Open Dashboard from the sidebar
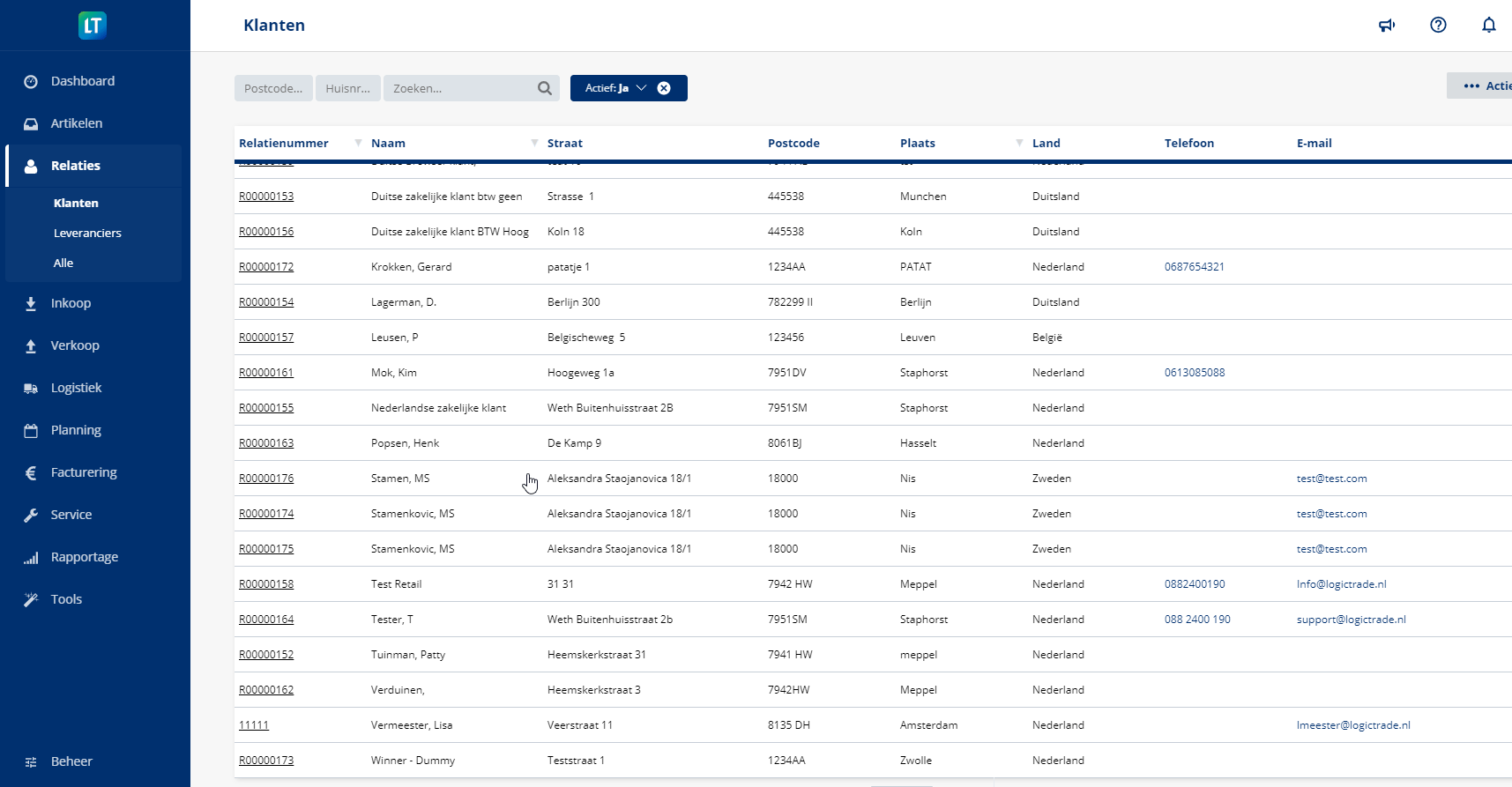Screen dimensions: 1512x787 (83, 81)
